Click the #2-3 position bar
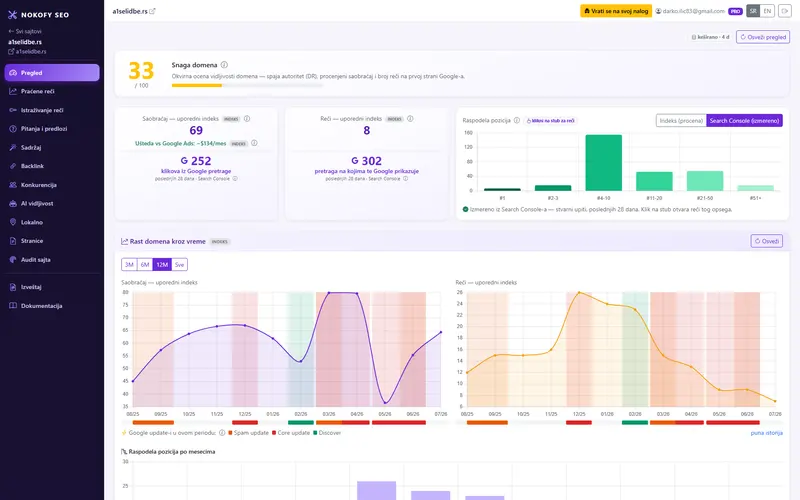Screen dimensions: 800x500 pos(553,188)
